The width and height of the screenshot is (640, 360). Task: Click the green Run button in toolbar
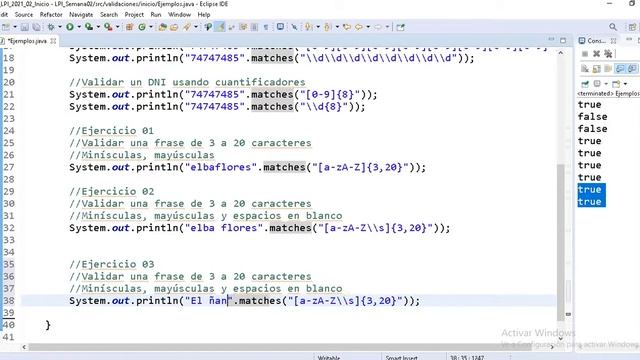pos(70,27)
